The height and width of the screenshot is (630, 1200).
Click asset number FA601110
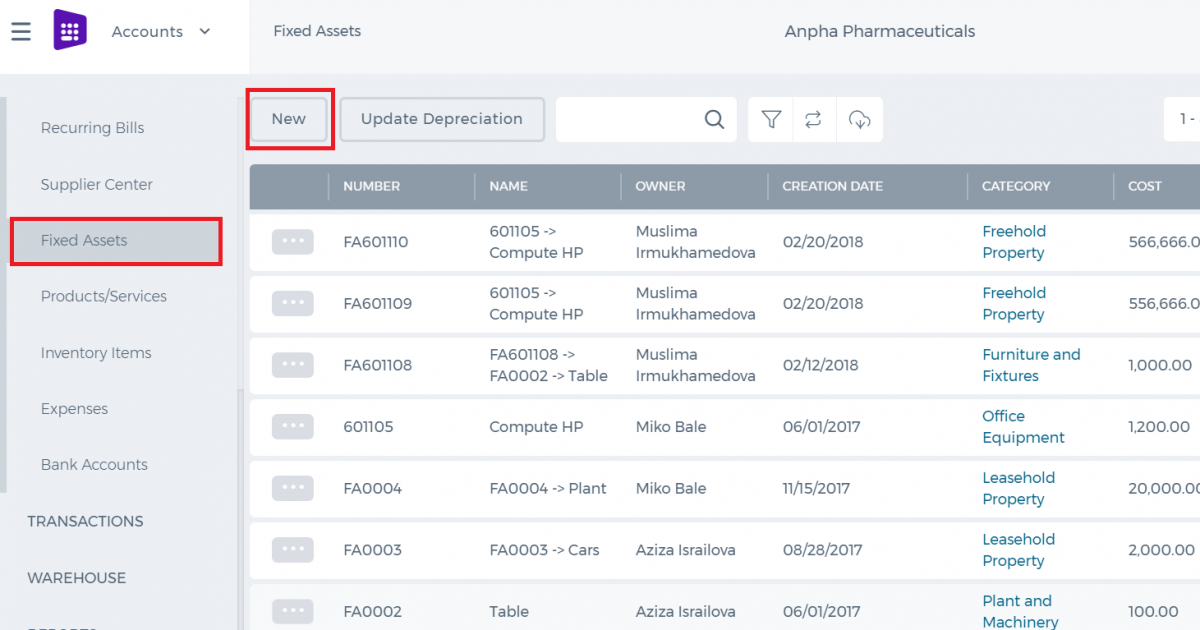click(x=375, y=242)
